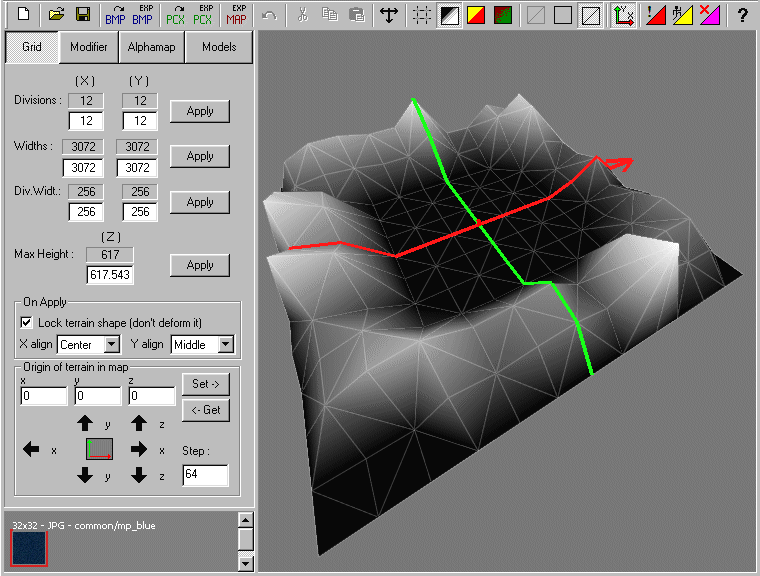Viewport: 760px width, 576px height.
Task: Toggle Lock terrain shape checkbox
Action: pyautogui.click(x=26, y=323)
